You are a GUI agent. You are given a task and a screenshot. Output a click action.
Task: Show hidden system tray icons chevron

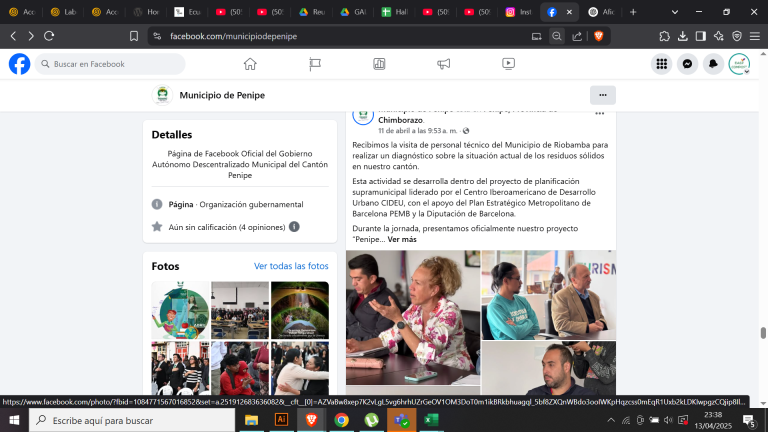(x=611, y=420)
